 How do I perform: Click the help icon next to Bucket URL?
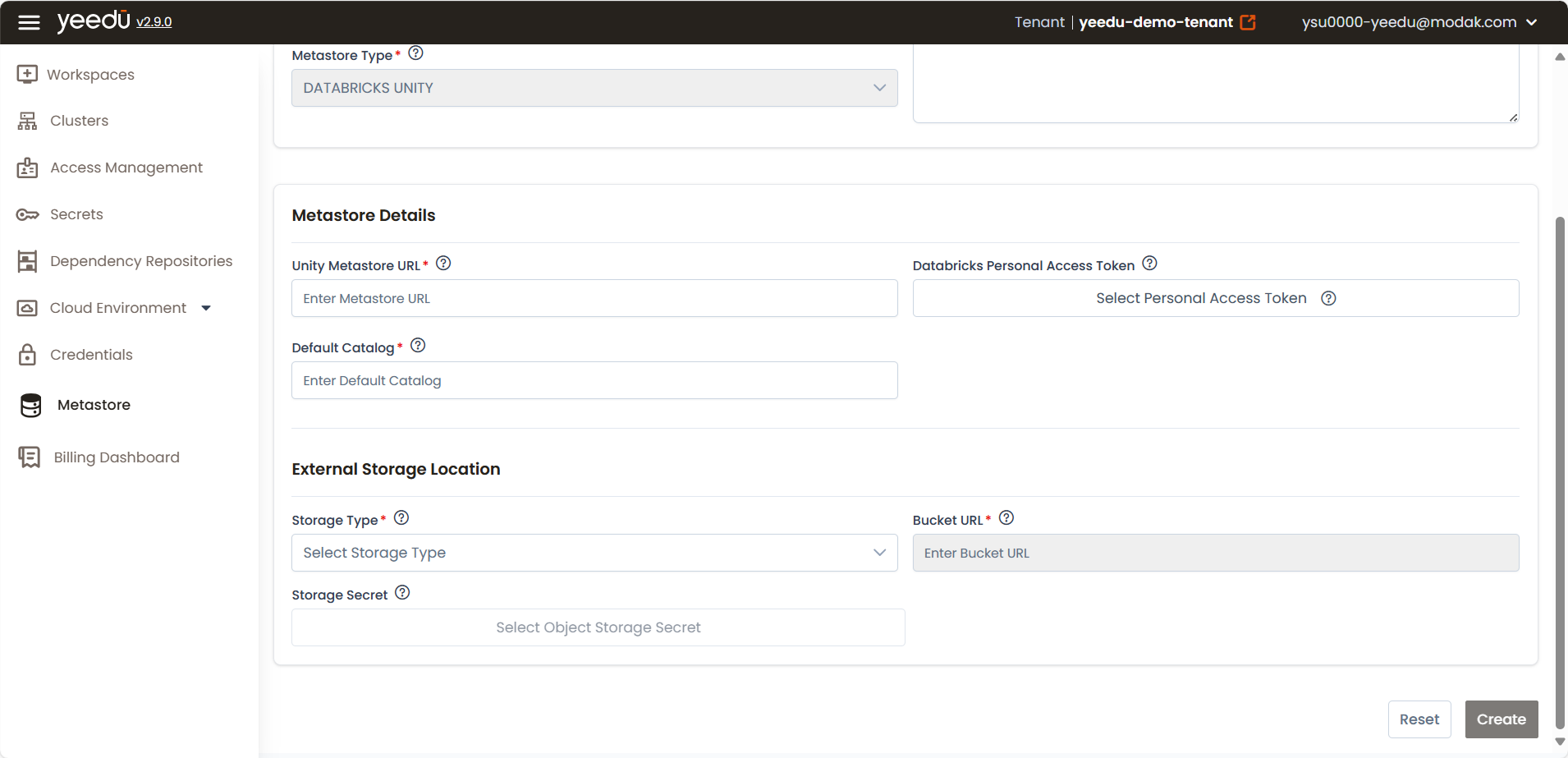point(1006,518)
